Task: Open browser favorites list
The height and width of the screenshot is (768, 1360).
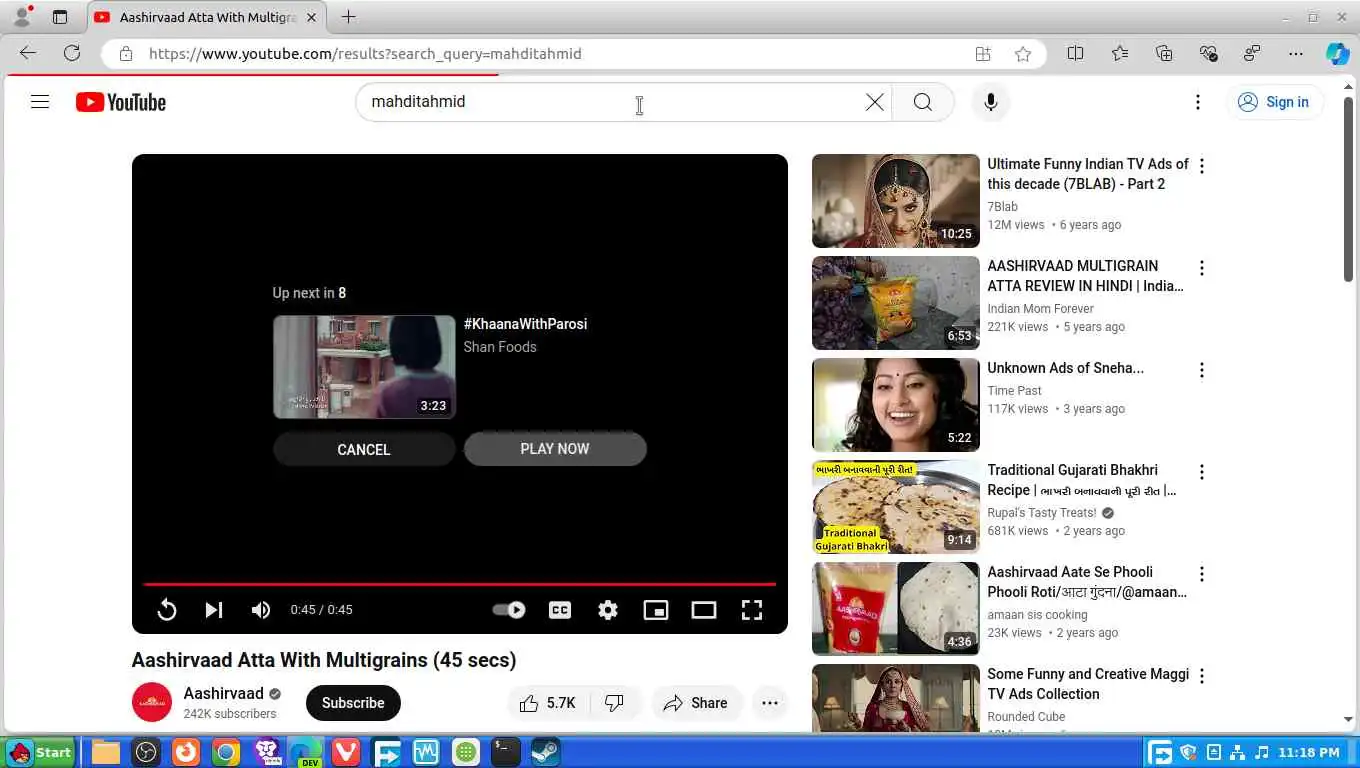Action: (x=1120, y=54)
